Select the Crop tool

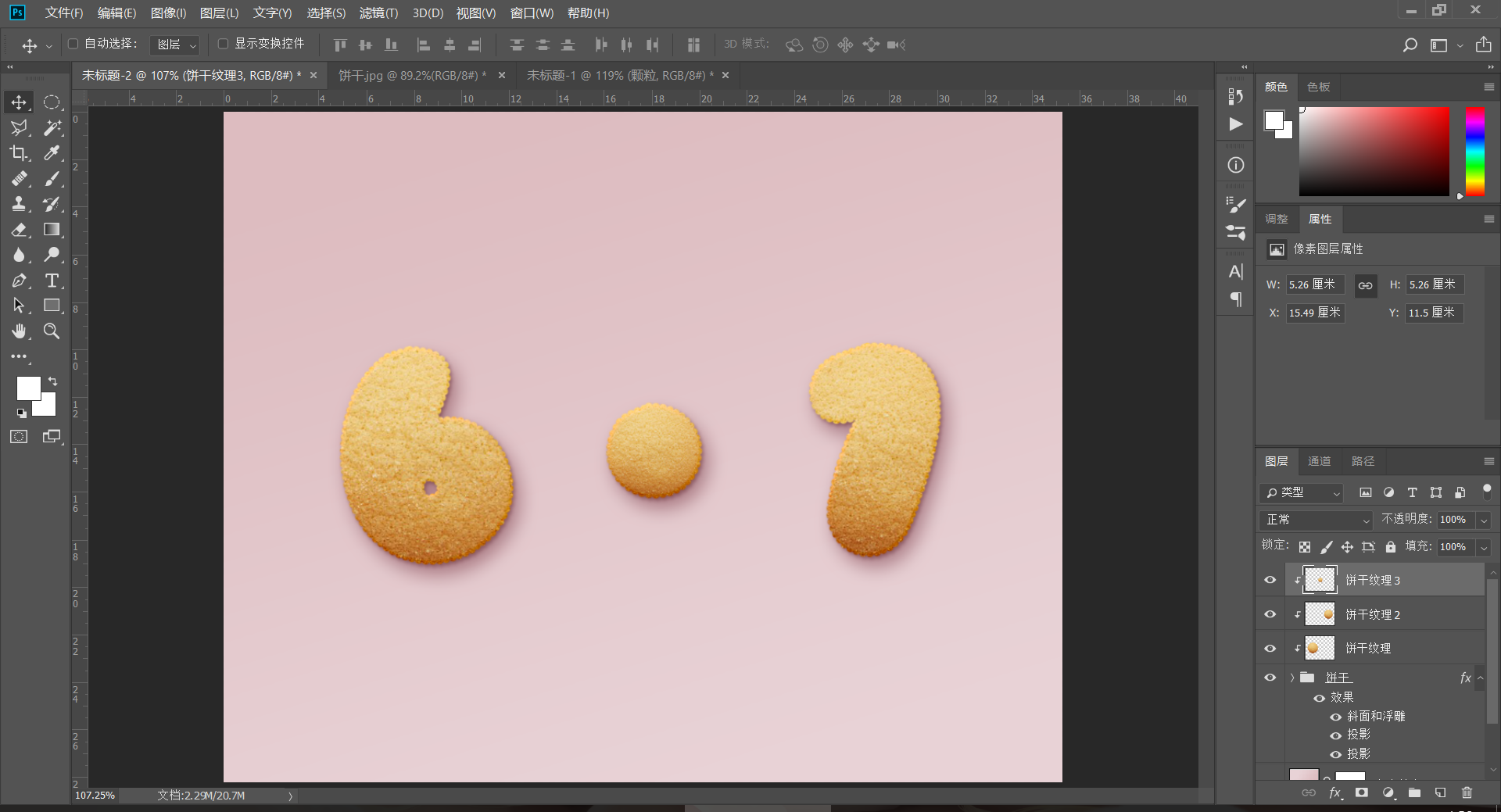[x=19, y=153]
